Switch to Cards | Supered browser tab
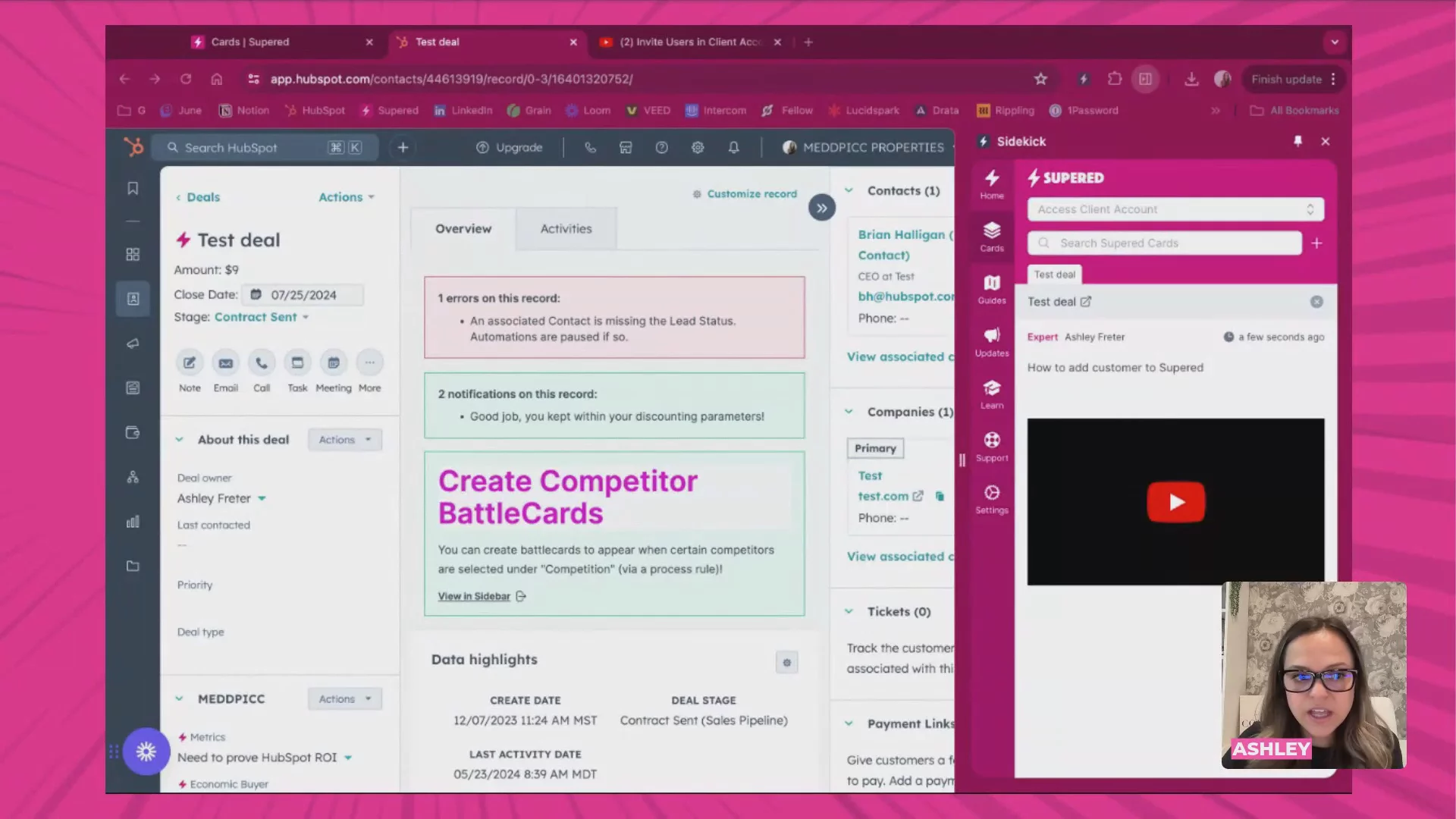 coord(282,42)
